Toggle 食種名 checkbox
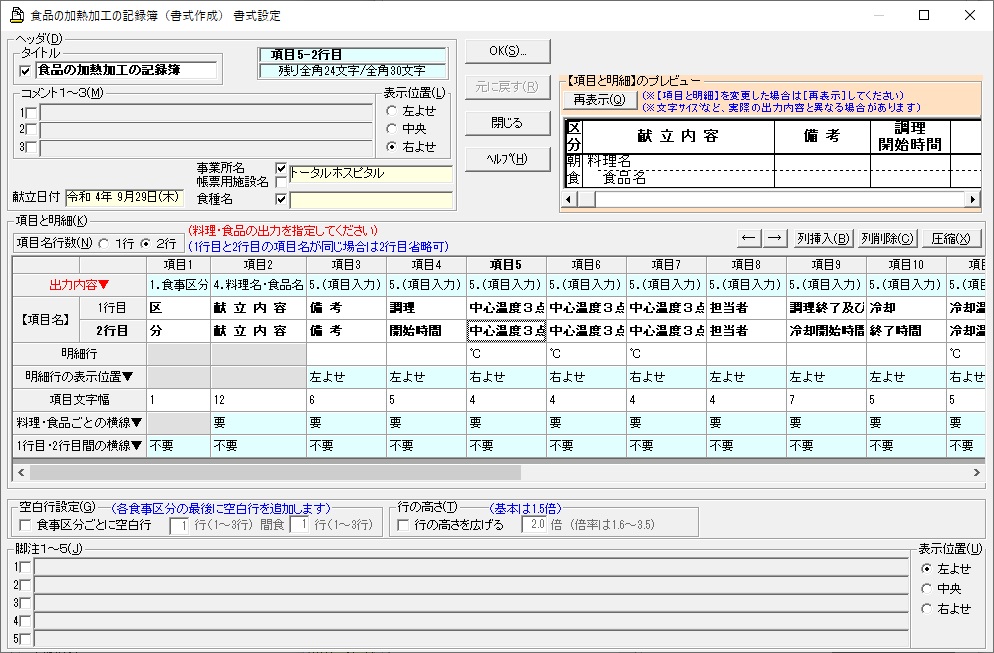 point(281,199)
